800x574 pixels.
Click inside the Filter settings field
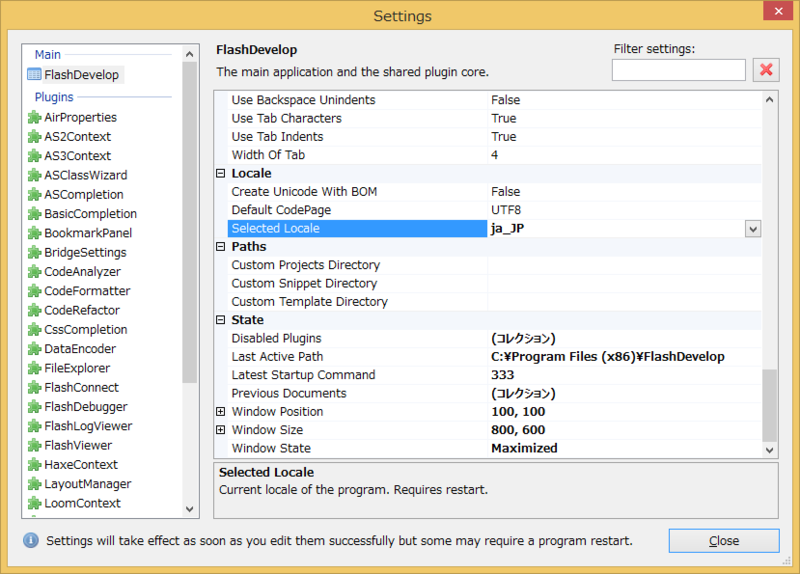(x=679, y=70)
